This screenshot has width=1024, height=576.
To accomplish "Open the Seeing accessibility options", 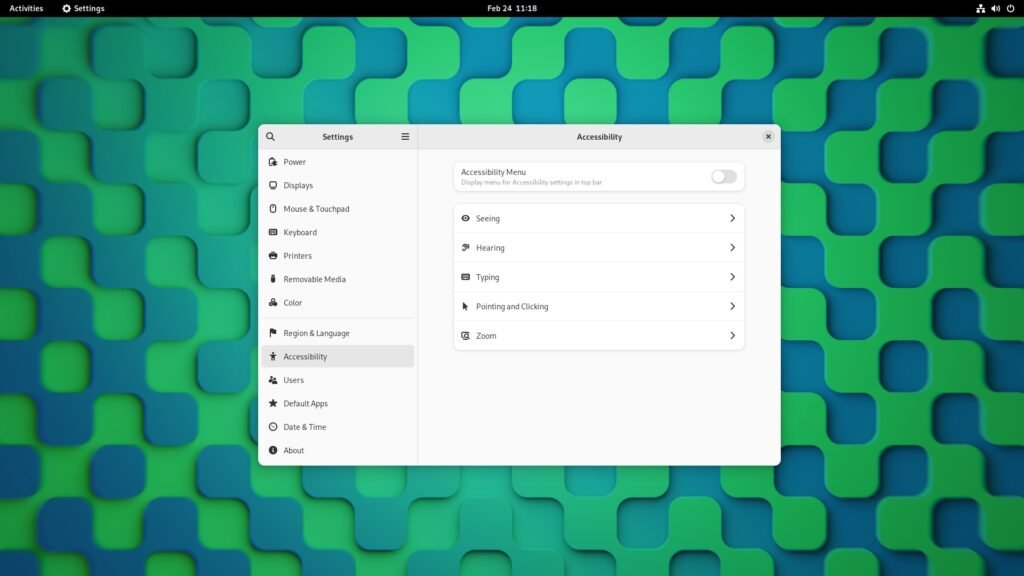I will [x=599, y=218].
